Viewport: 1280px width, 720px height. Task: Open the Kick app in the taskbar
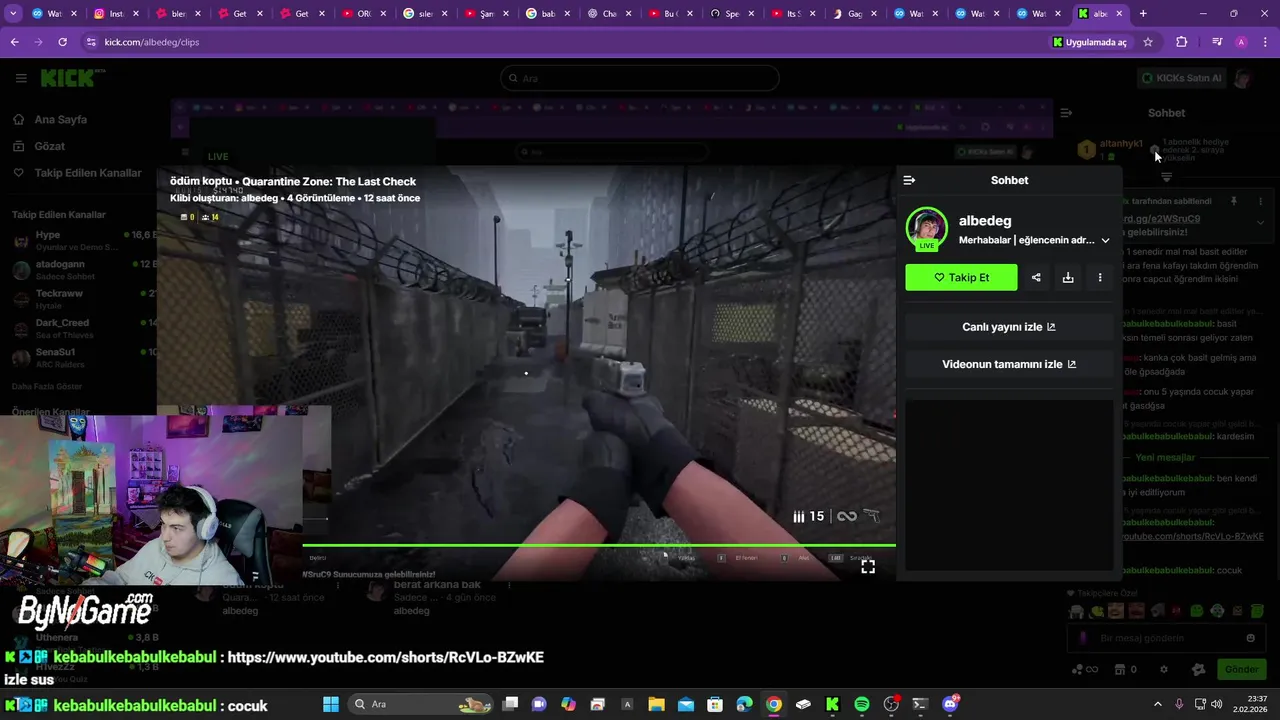click(x=832, y=704)
